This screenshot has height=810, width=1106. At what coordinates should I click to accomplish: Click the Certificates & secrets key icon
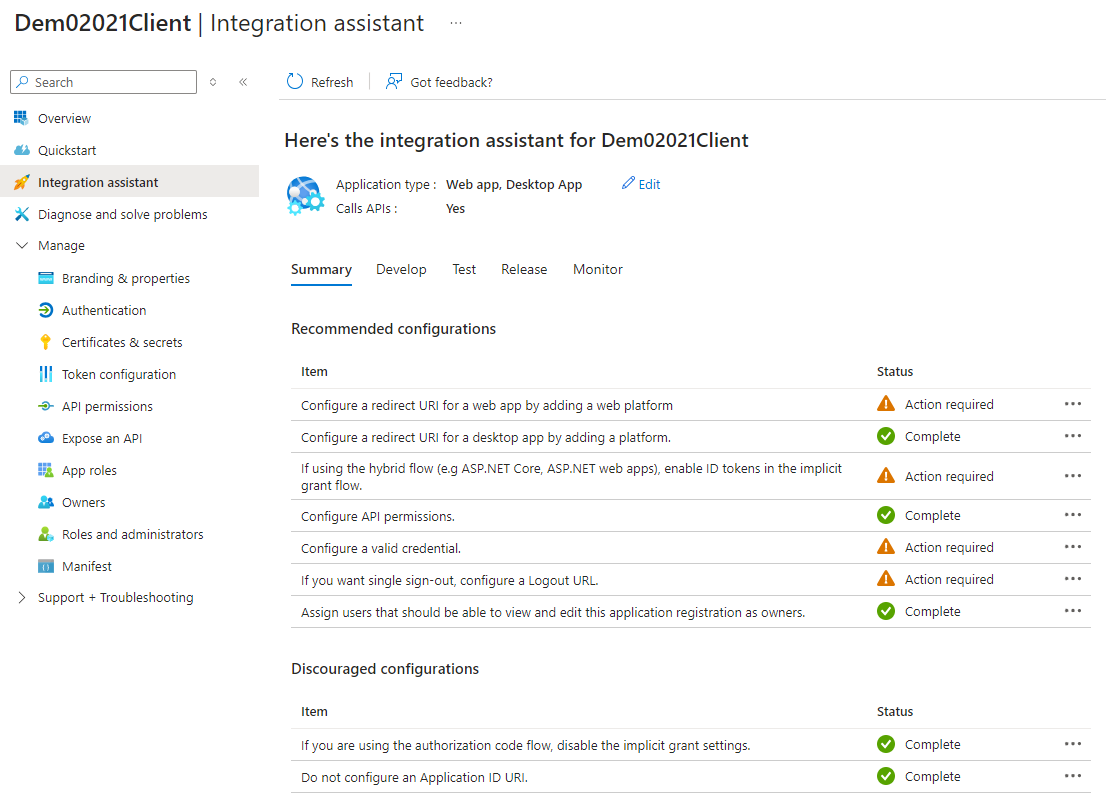coord(46,342)
